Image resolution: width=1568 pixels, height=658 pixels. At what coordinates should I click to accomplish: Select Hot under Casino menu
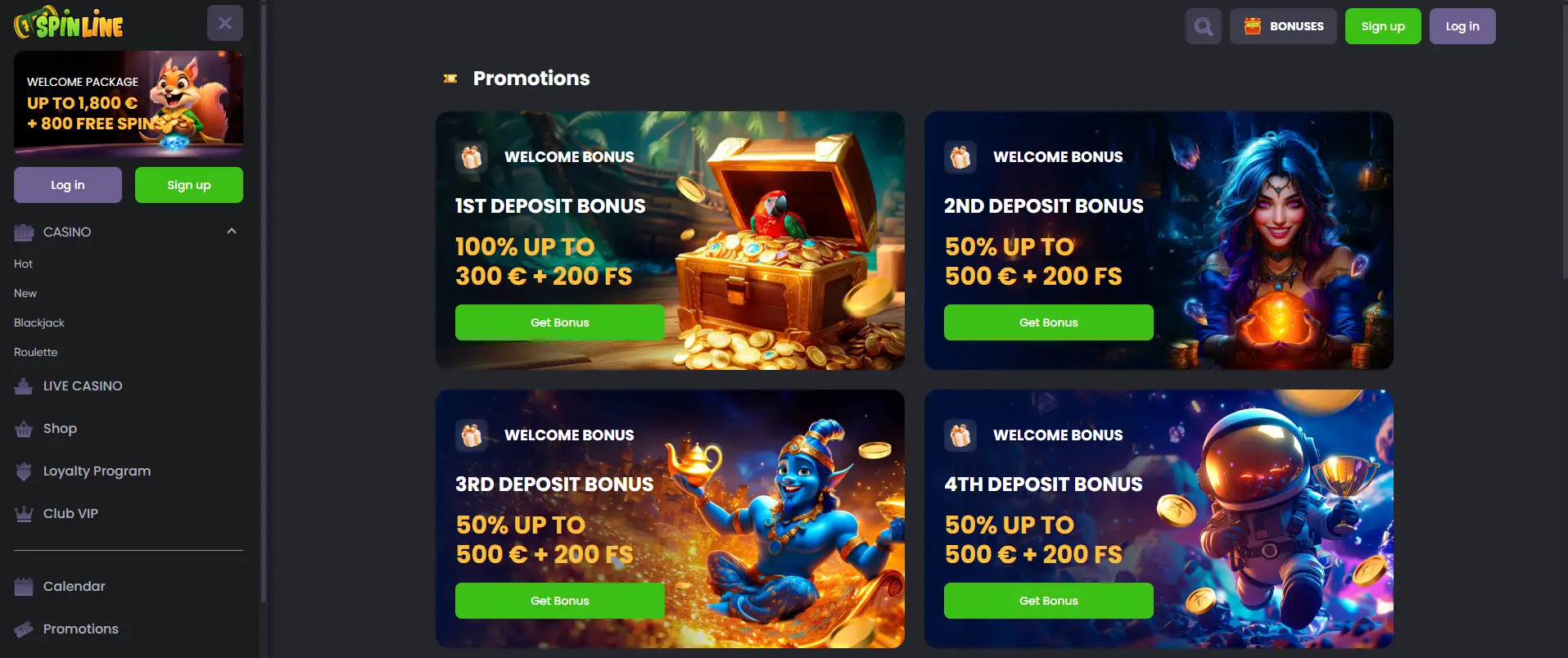coord(23,264)
